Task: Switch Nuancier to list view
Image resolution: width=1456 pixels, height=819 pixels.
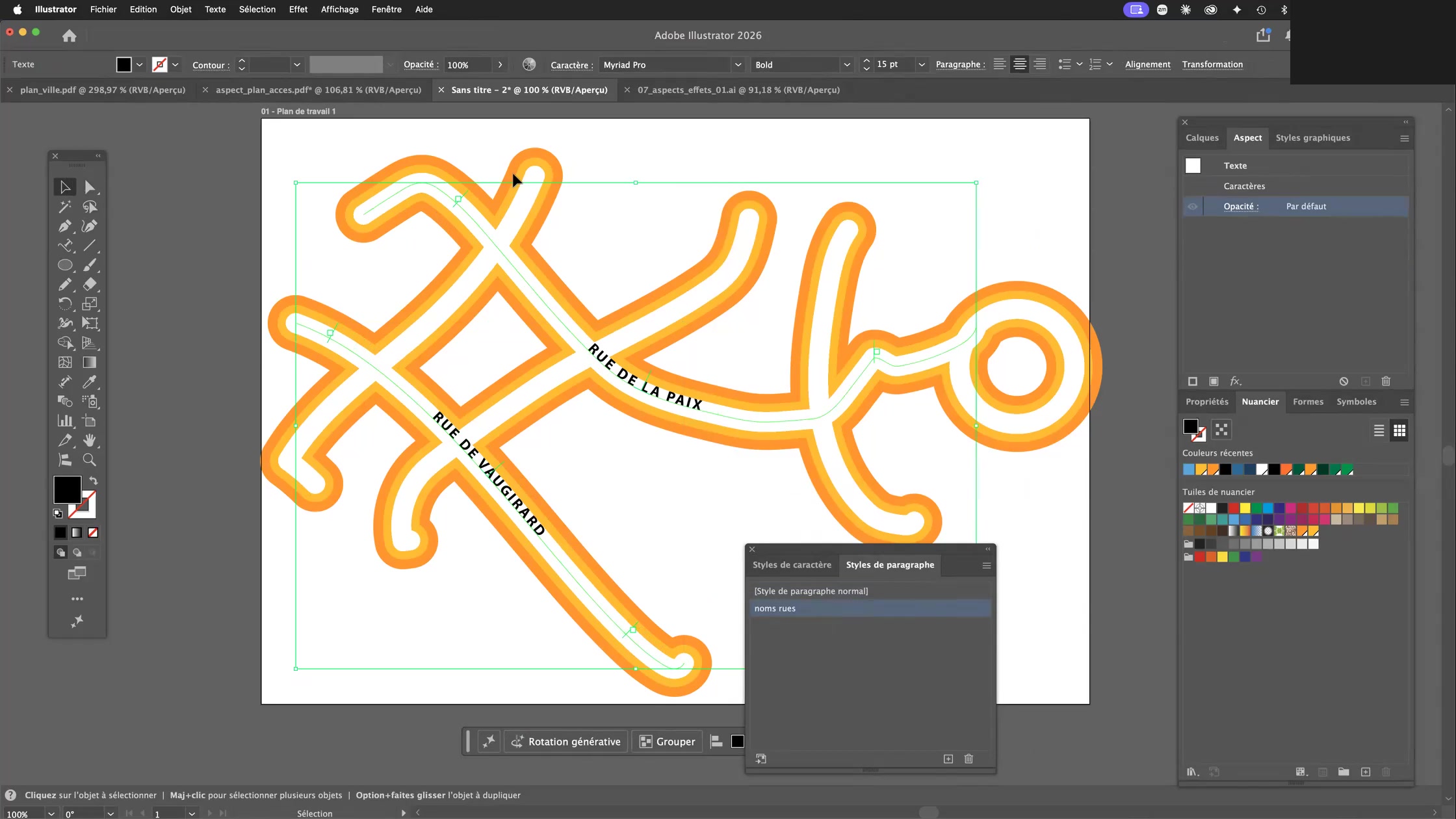Action: coord(1379,430)
